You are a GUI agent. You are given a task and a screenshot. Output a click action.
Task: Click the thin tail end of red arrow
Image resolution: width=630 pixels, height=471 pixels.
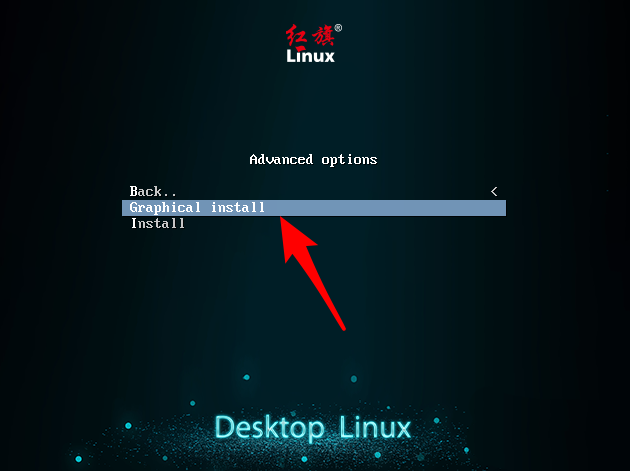tap(344, 328)
